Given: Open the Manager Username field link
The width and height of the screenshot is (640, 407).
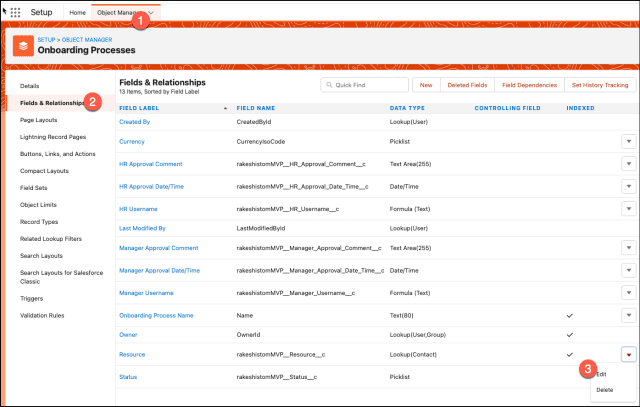Looking at the screenshot, I should click(148, 291).
